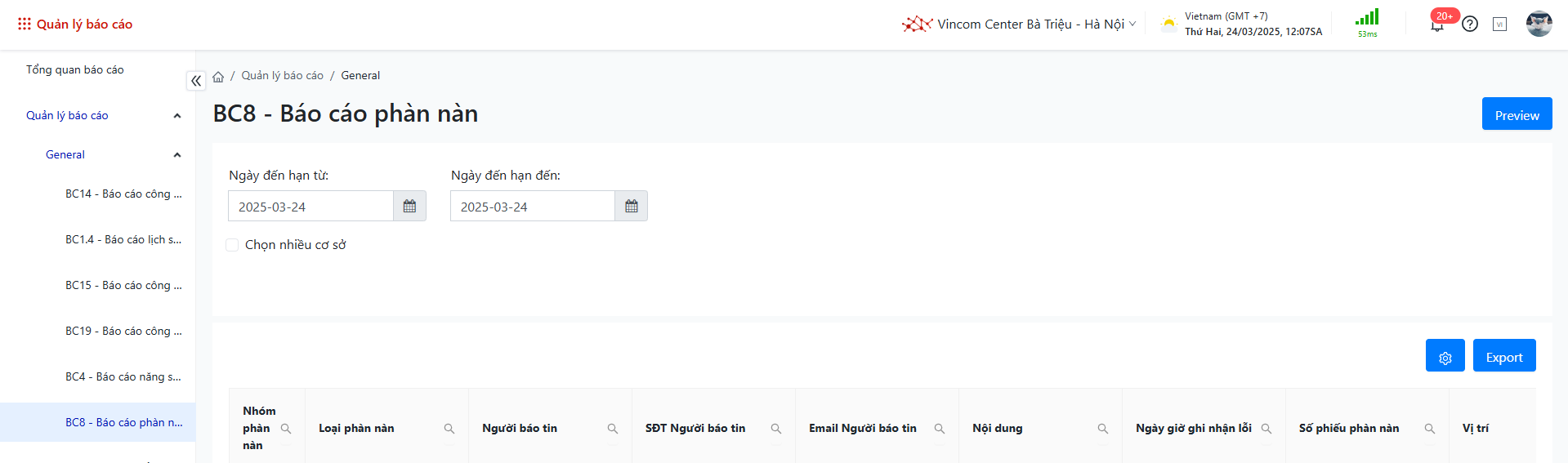Select BC4 - Báo cáo năng suất item
The height and width of the screenshot is (463, 1568).
pyautogui.click(x=123, y=377)
